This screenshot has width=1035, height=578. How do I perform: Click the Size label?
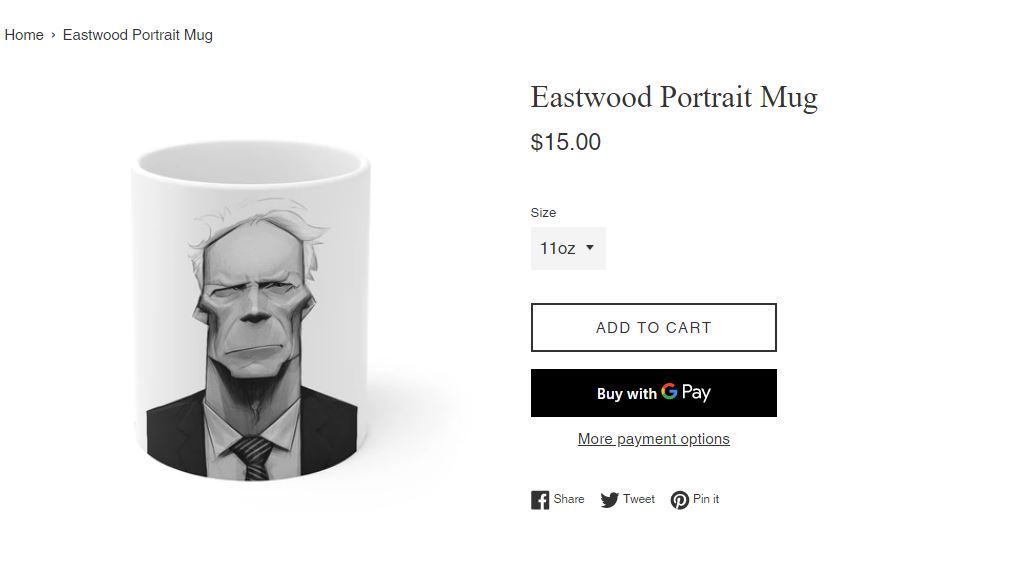(543, 212)
